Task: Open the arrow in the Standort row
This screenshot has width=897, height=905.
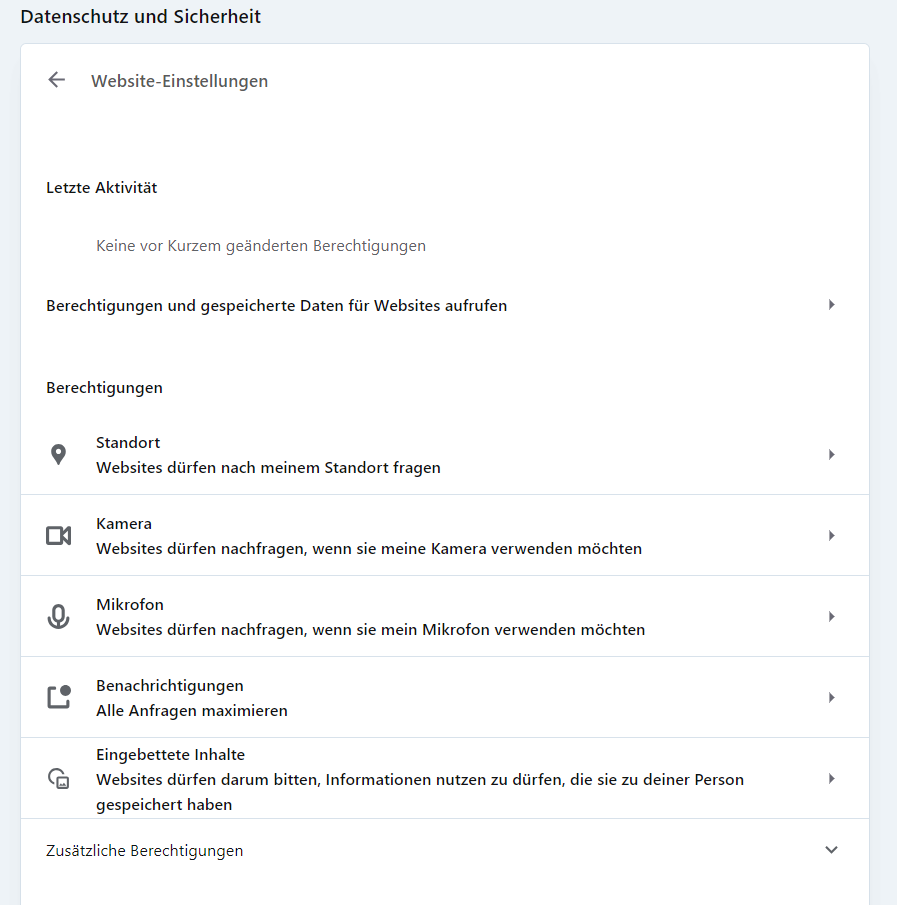Action: tap(831, 455)
